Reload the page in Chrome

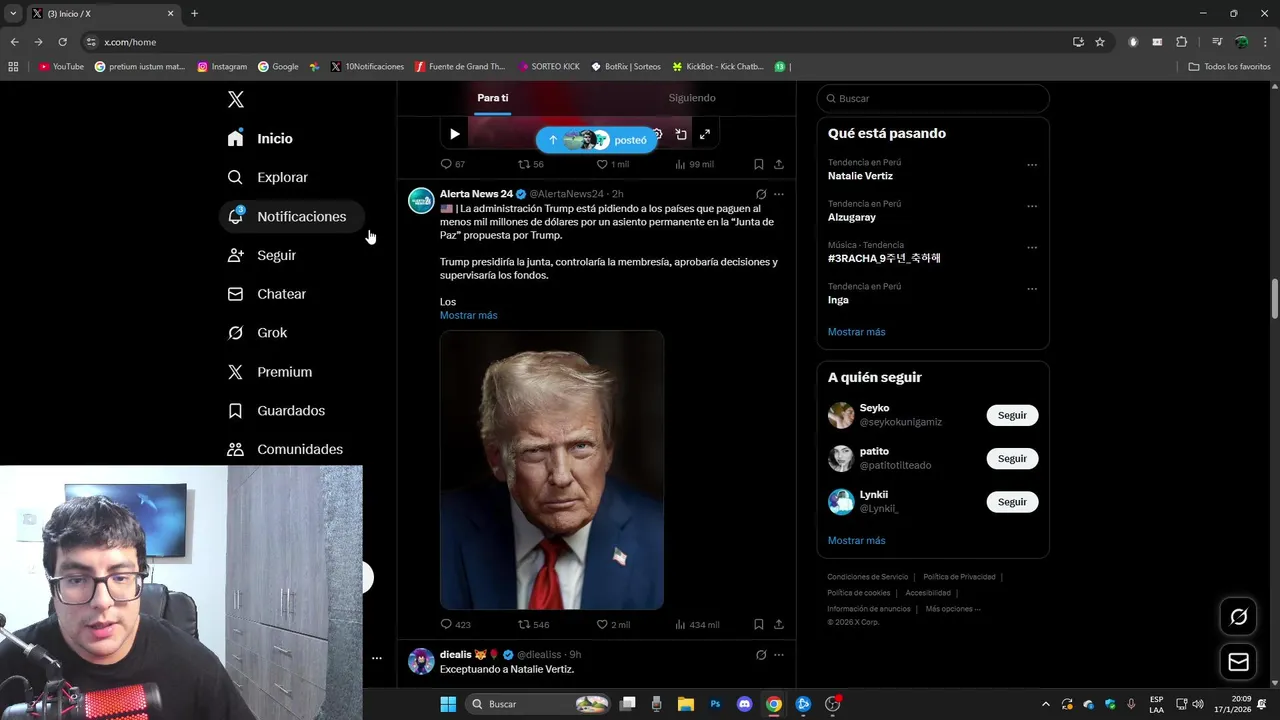coord(62,42)
